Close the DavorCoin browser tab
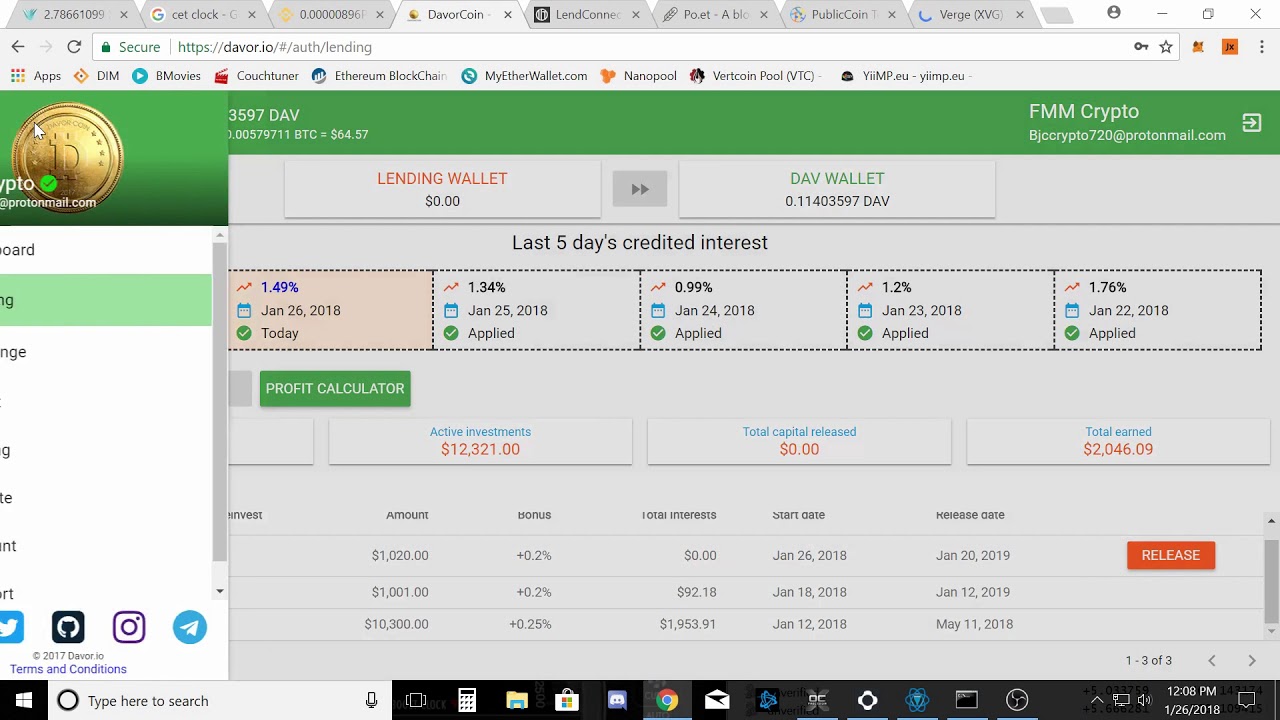 tap(508, 15)
